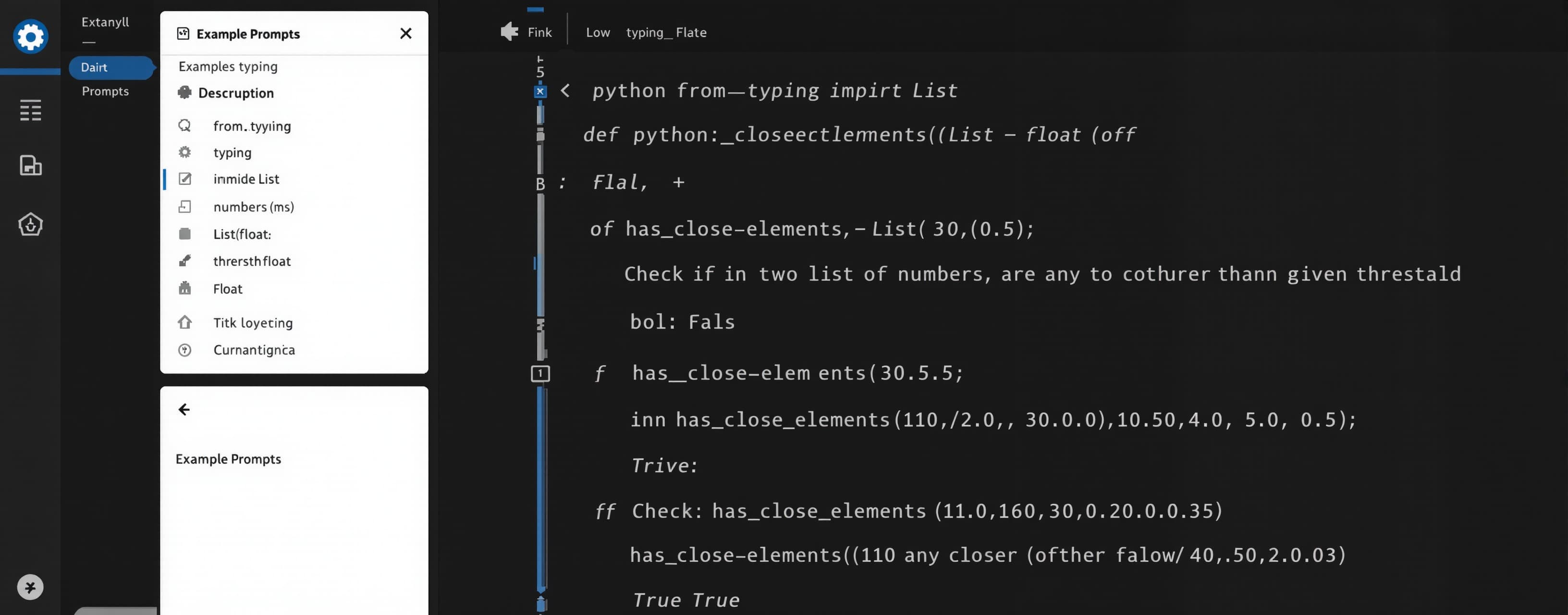Select the Low toolbar option
The height and width of the screenshot is (615, 1568).
point(598,32)
